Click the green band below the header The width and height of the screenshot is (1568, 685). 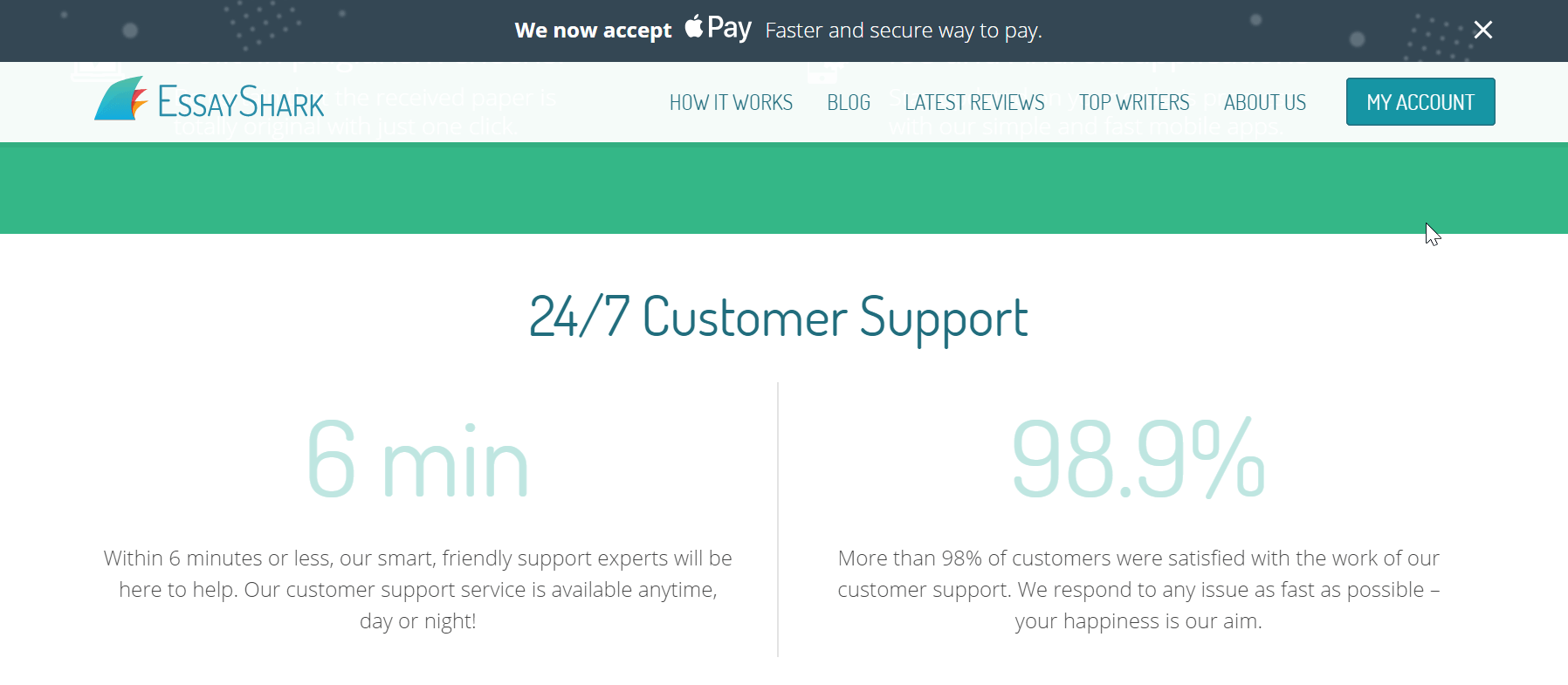(784, 188)
